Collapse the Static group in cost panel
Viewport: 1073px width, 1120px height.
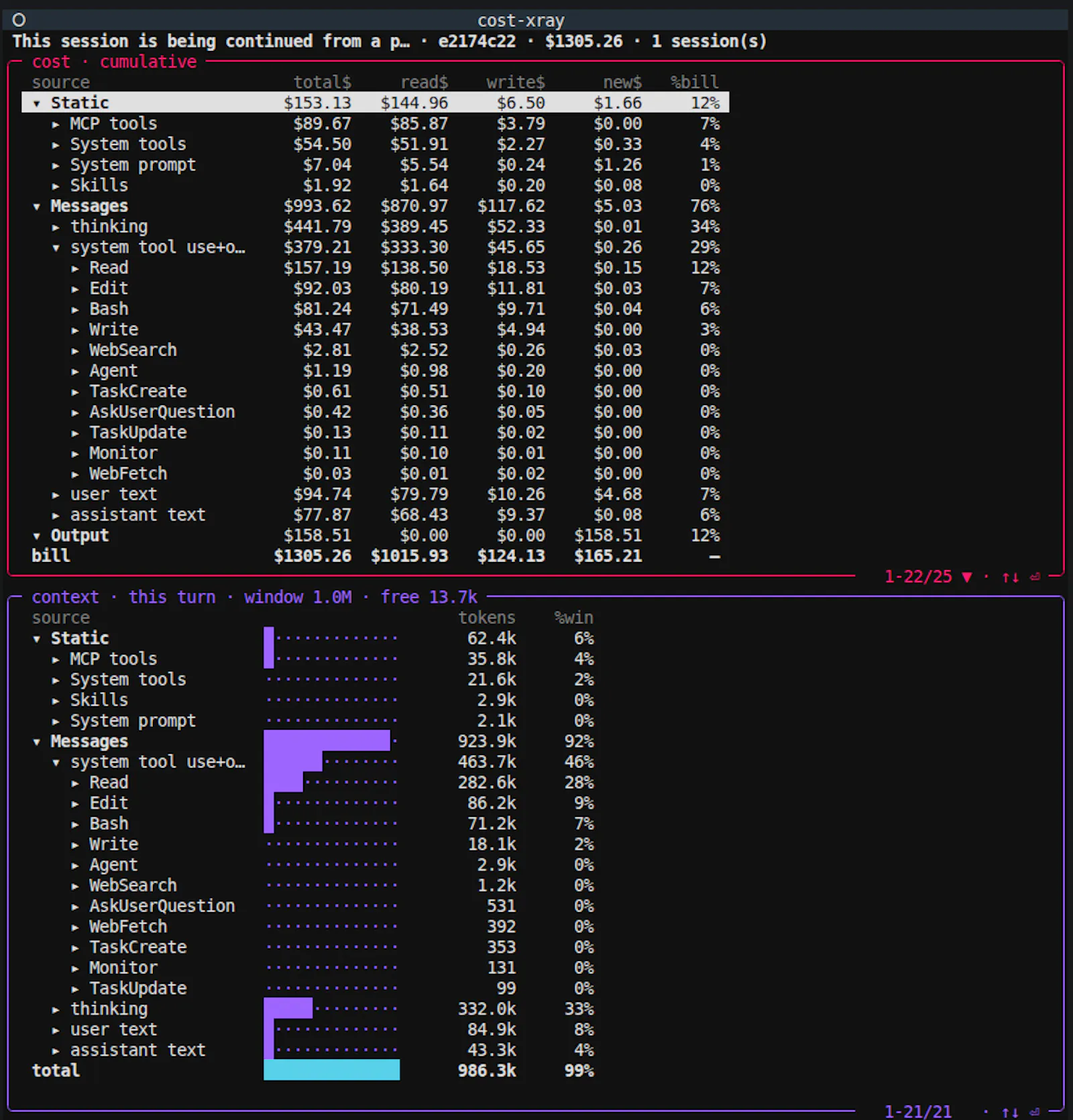(x=37, y=103)
